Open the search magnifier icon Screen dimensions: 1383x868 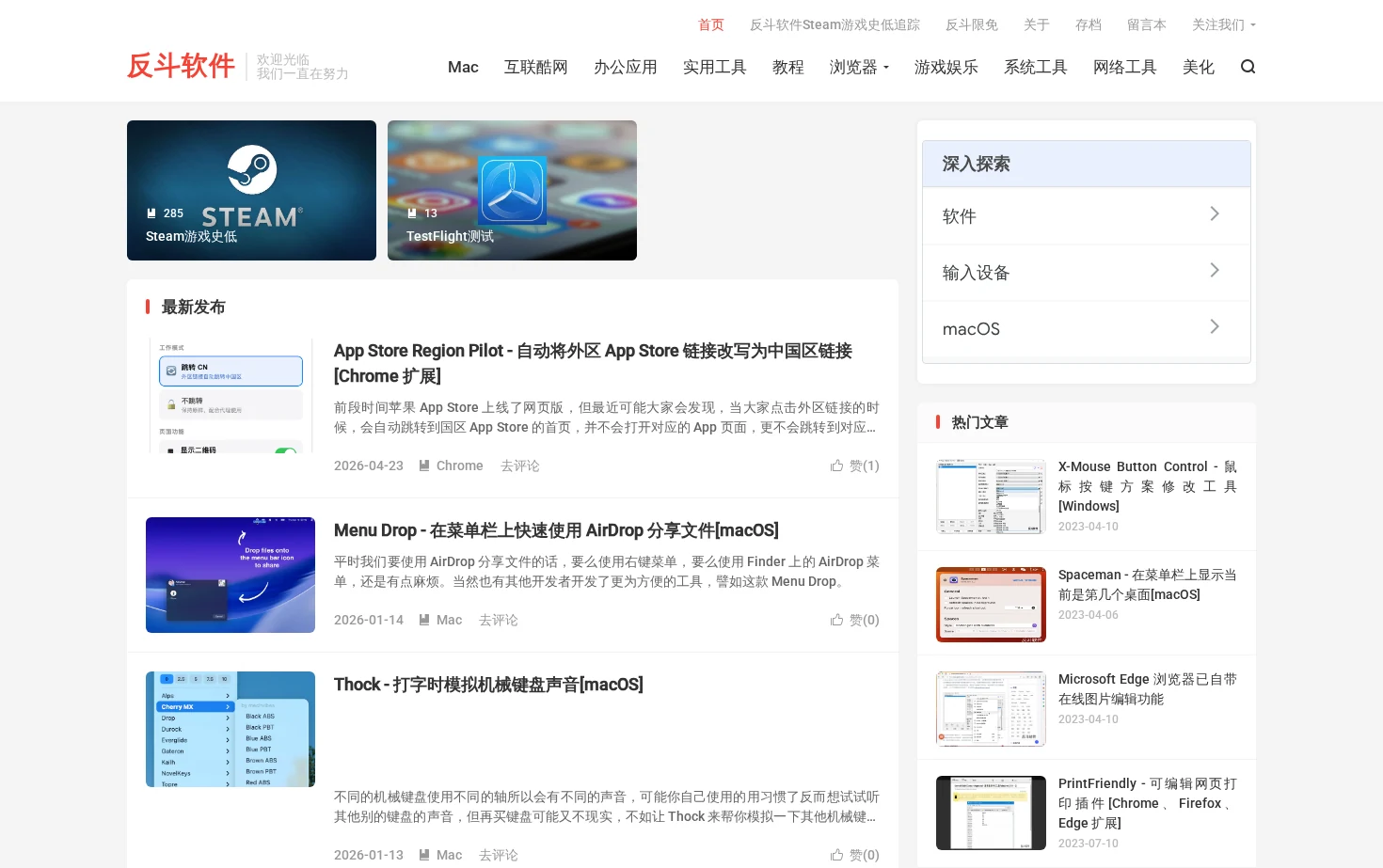tap(1248, 67)
